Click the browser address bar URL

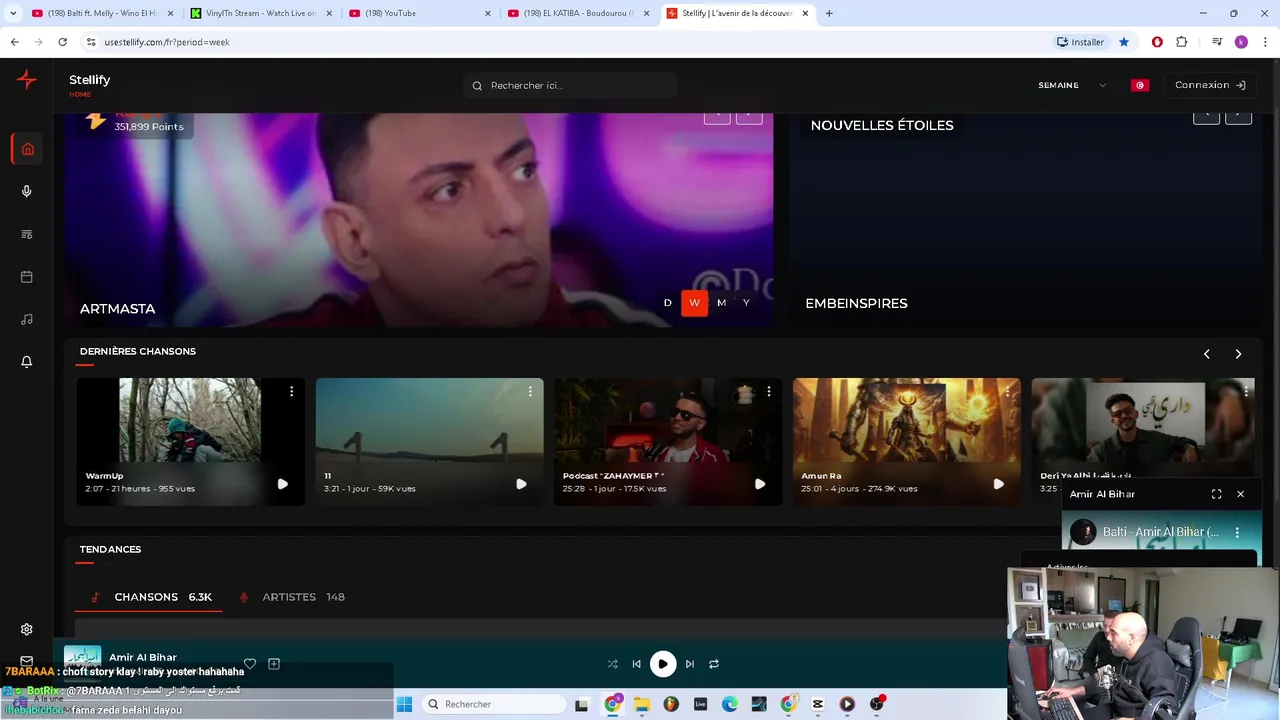(167, 42)
